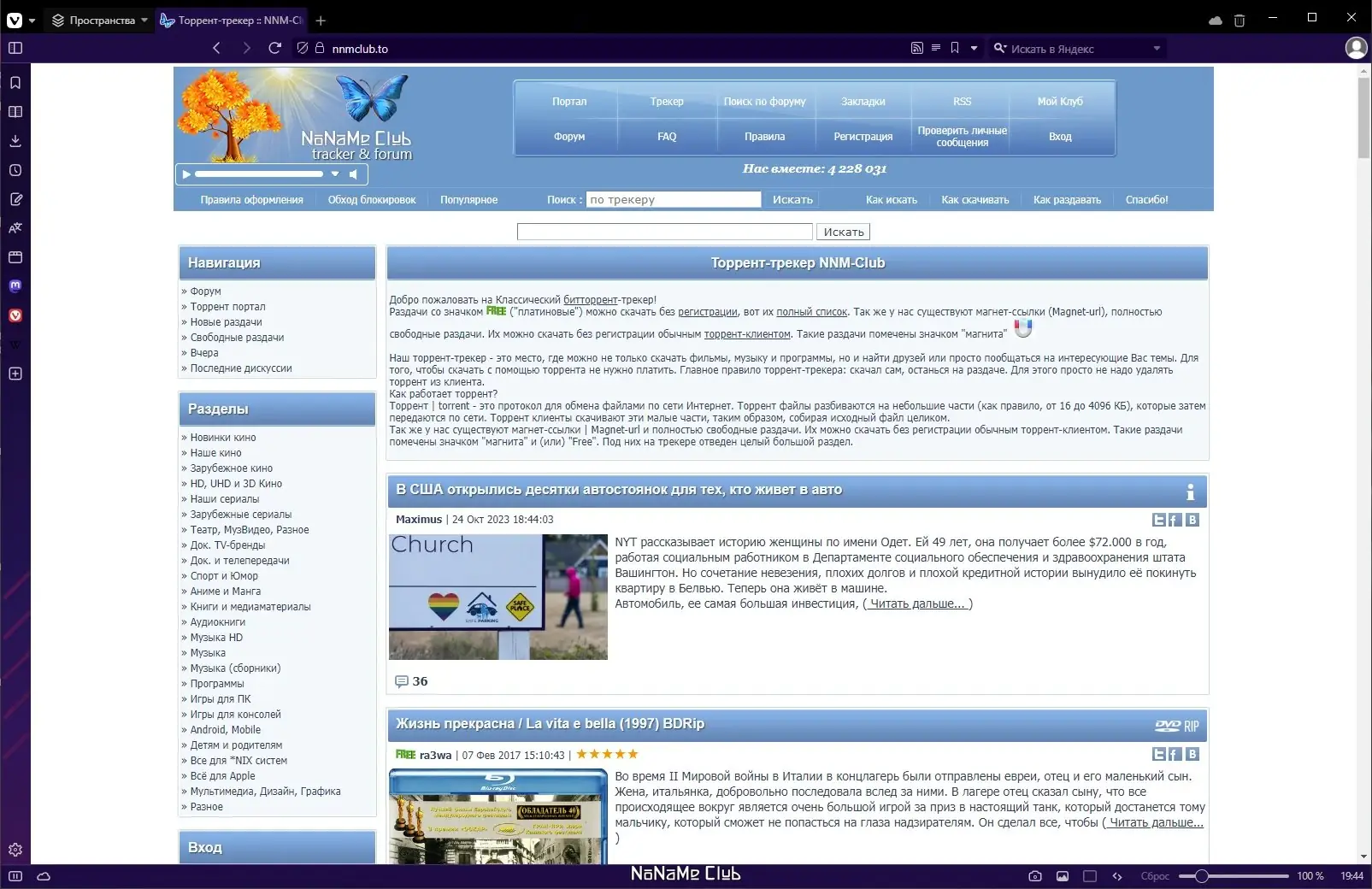
Task: Open the Обход блокировок link
Action: point(372,200)
